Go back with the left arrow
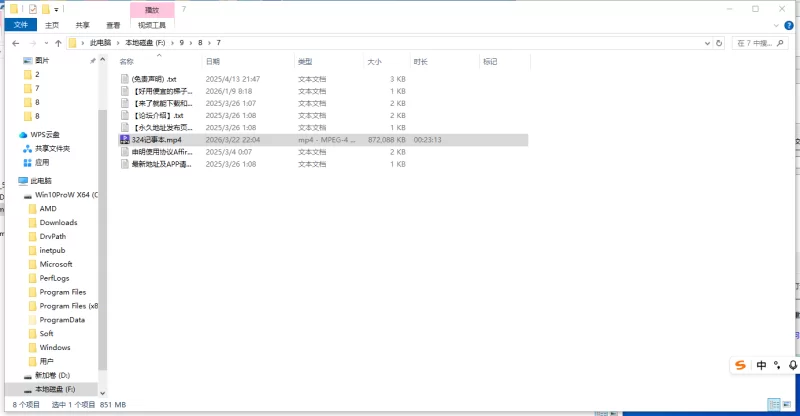This screenshot has width=800, height=416. [16, 43]
